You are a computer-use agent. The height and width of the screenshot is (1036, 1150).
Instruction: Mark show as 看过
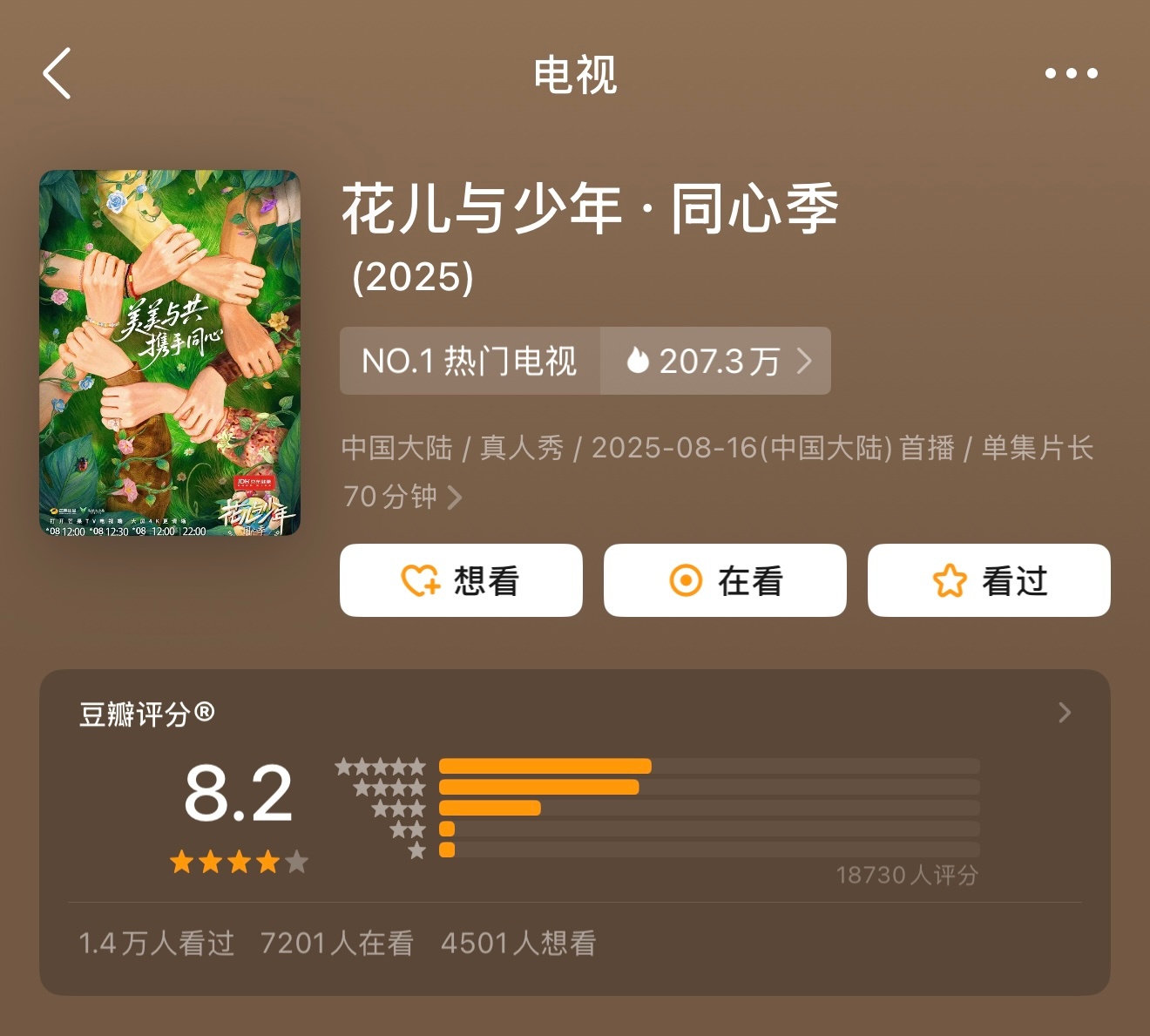point(989,580)
